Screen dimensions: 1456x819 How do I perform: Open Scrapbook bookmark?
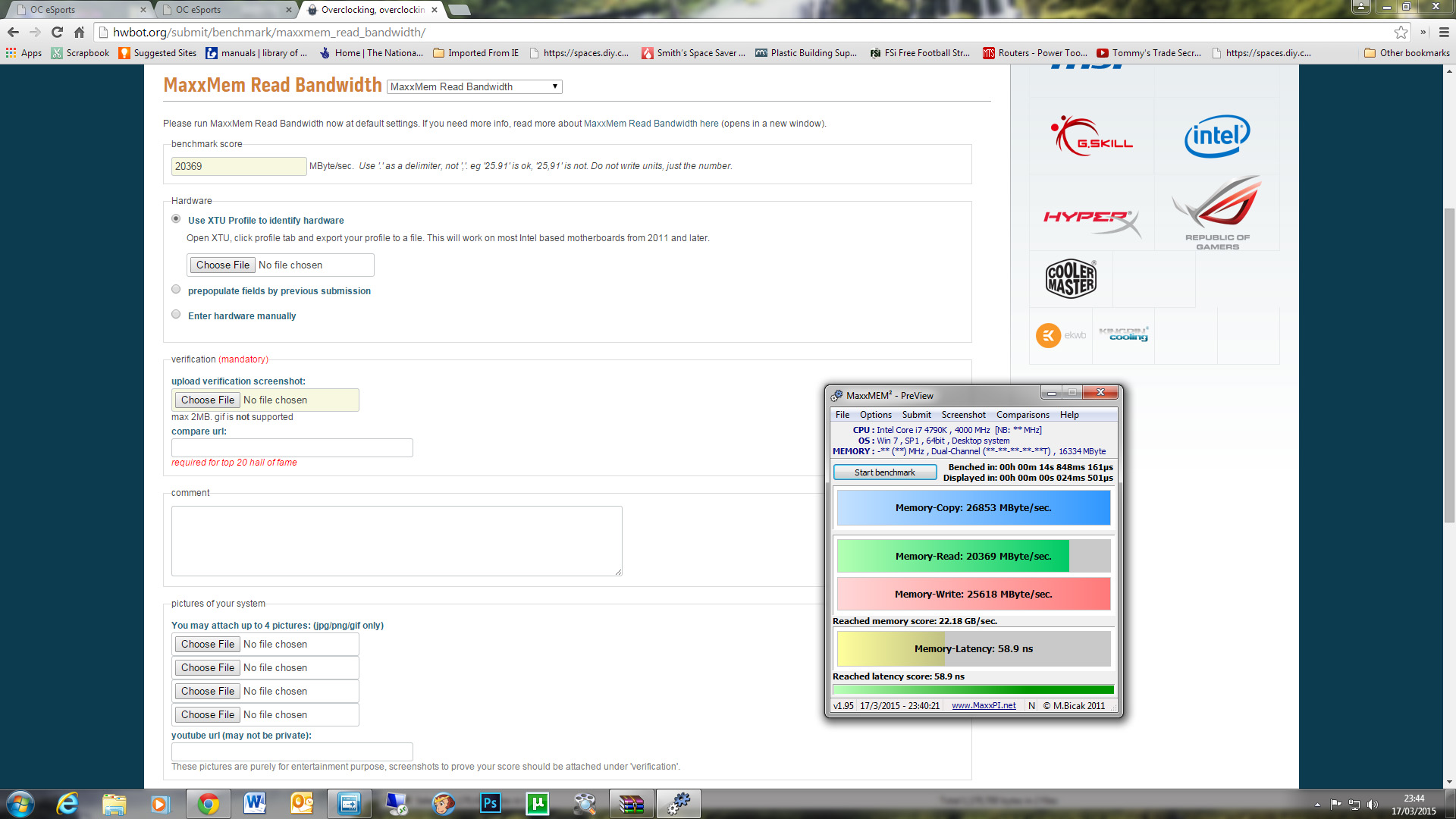[x=80, y=53]
